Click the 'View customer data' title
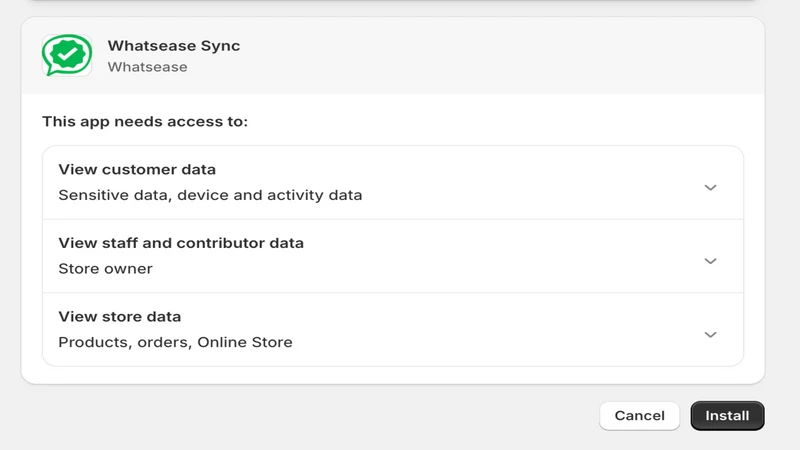800x450 pixels. click(x=137, y=169)
